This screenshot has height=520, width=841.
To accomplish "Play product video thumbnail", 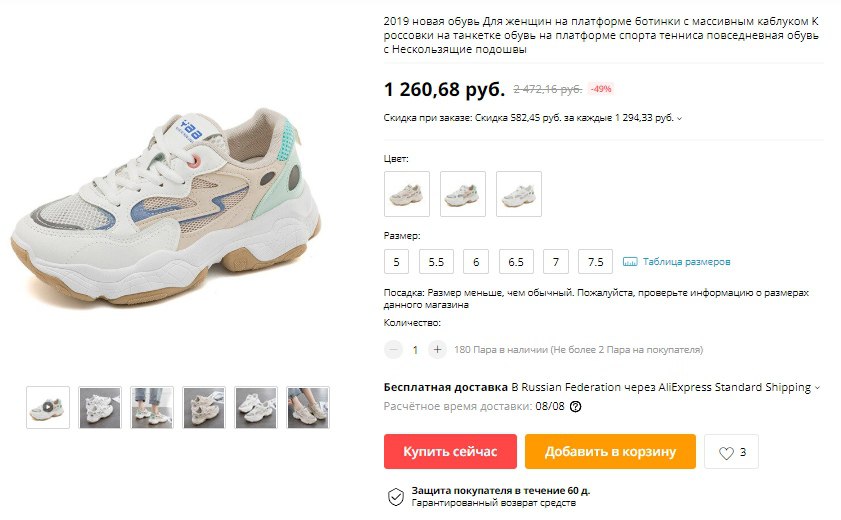I will pyautogui.click(x=48, y=407).
